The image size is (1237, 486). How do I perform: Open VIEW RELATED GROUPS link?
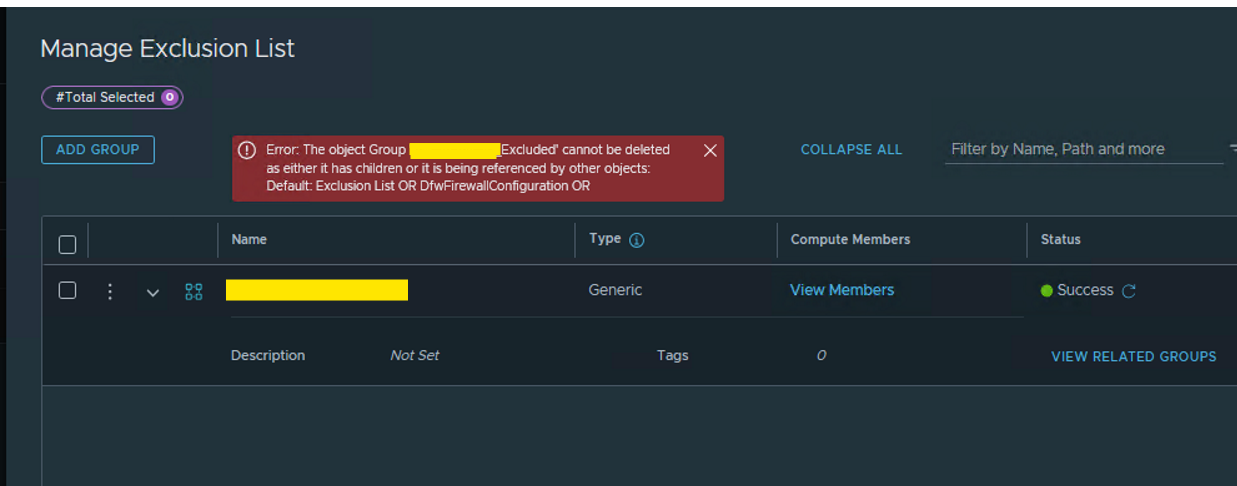click(x=1133, y=356)
